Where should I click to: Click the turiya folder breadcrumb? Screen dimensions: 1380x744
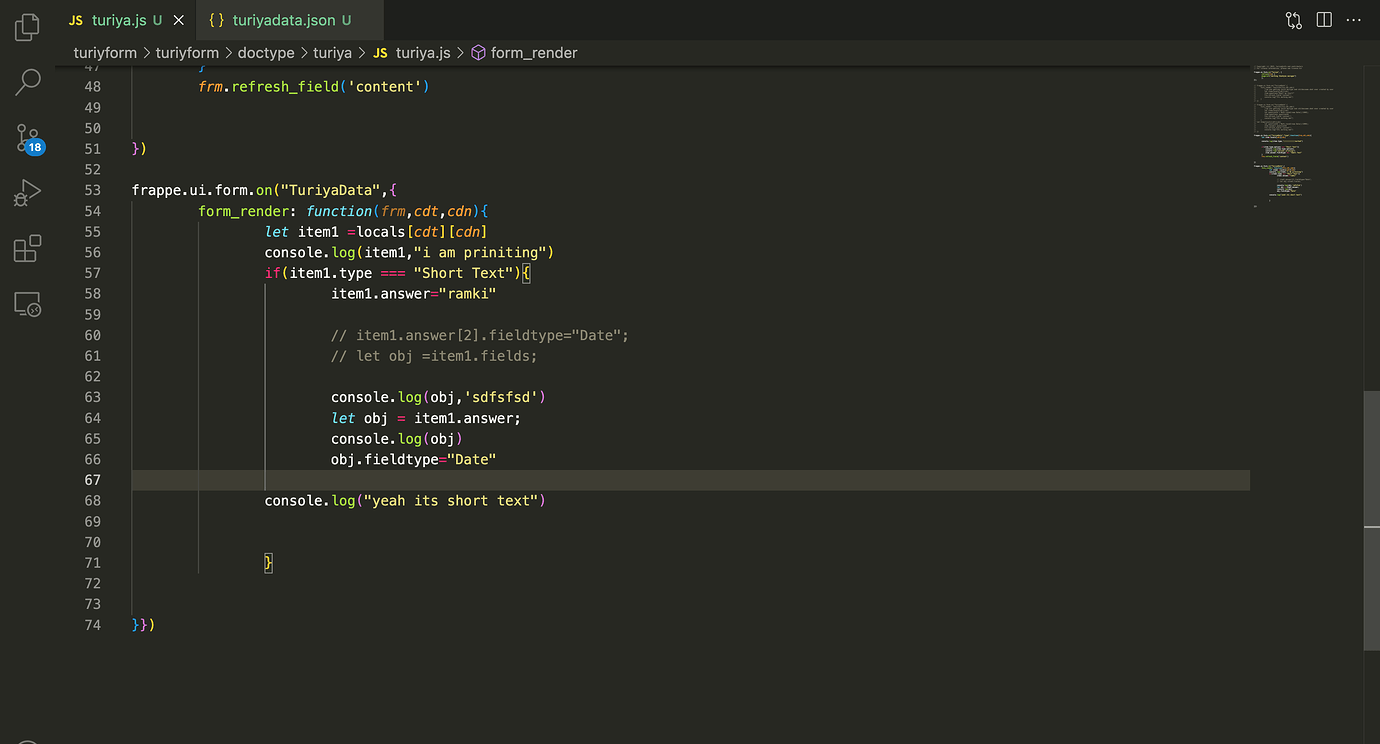coord(332,53)
